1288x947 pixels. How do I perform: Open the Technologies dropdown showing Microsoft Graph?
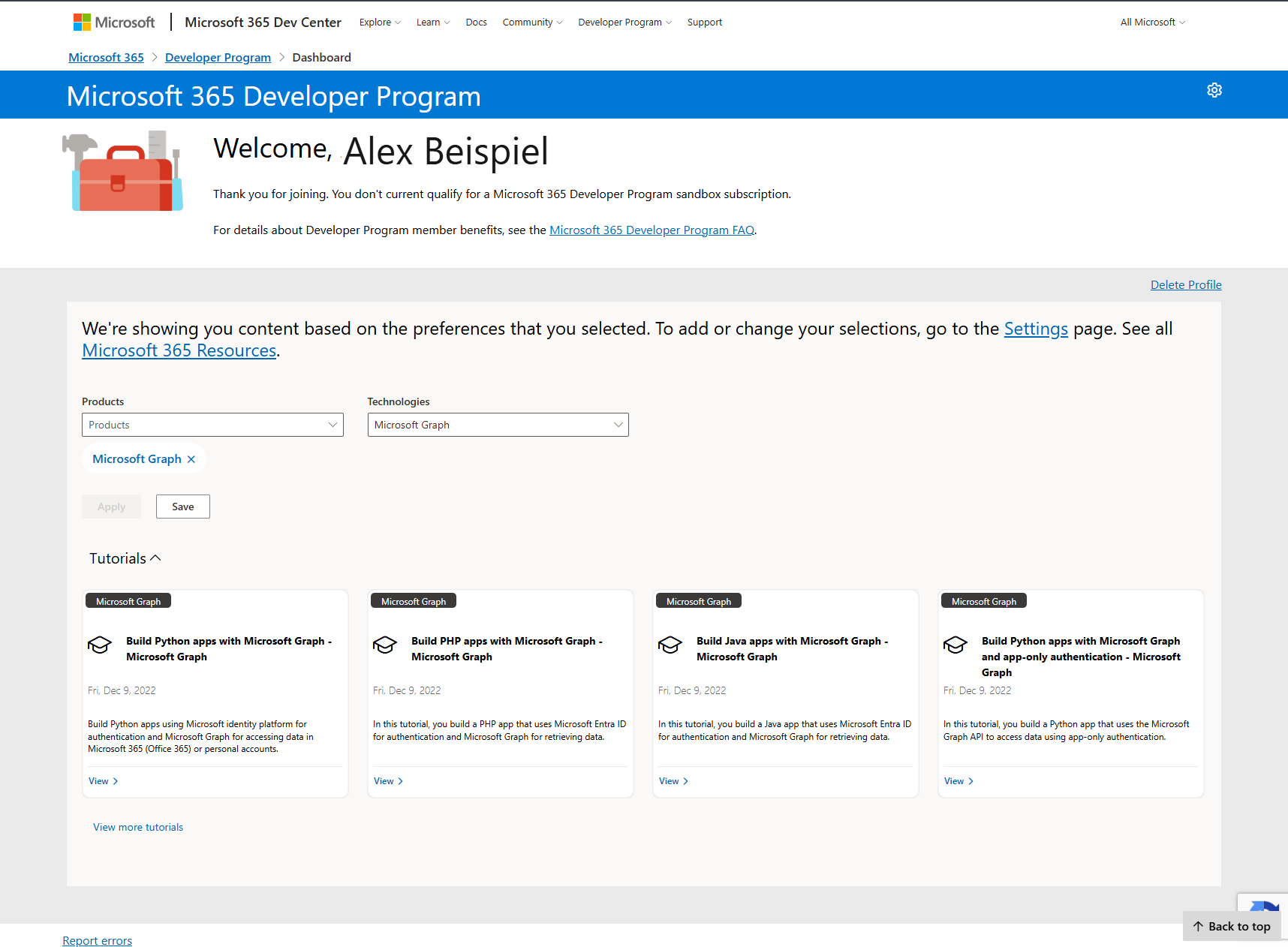(498, 425)
